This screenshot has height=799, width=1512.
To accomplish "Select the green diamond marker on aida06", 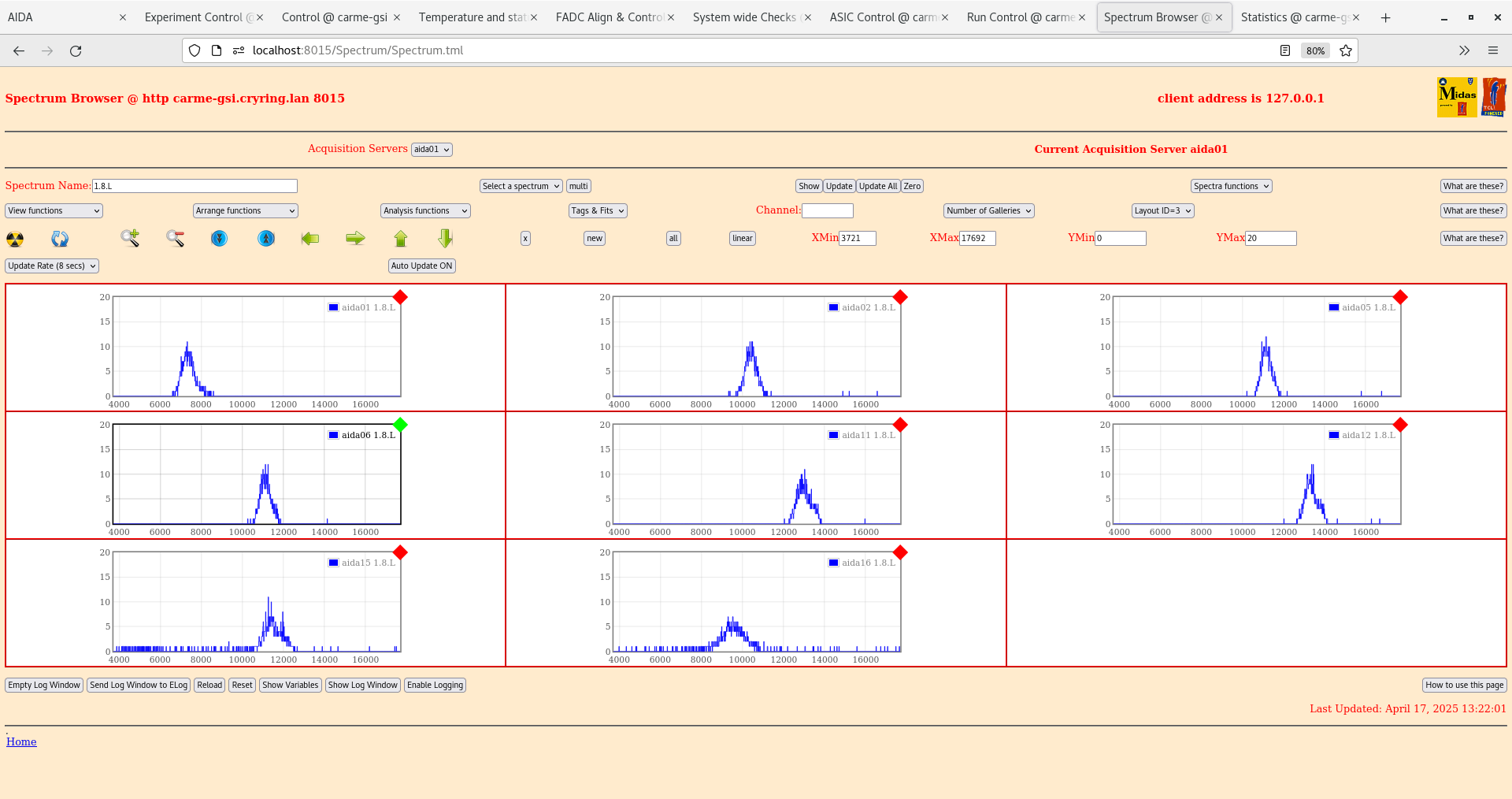I will (400, 425).
